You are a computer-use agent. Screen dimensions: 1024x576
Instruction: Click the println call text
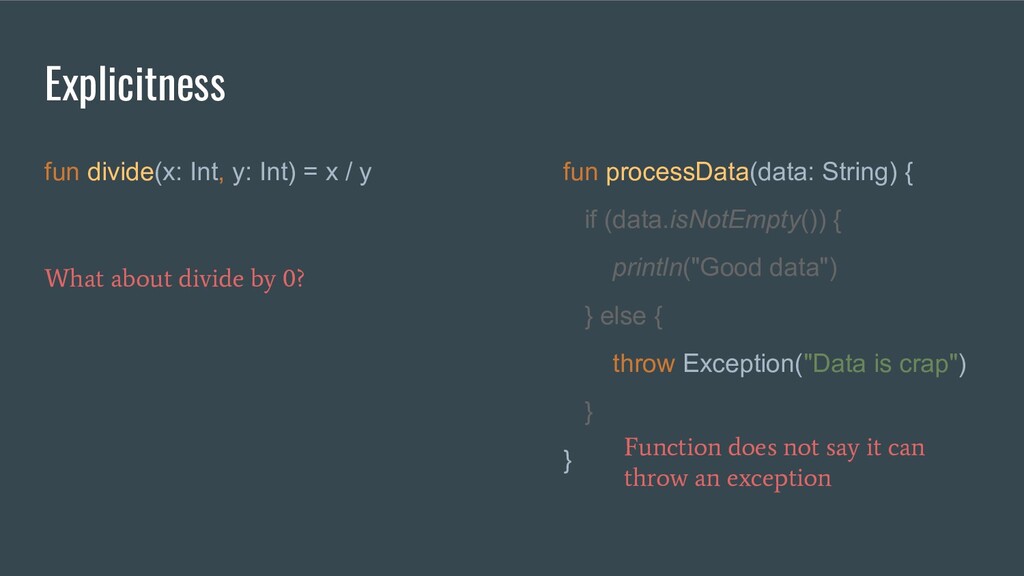(x=647, y=268)
